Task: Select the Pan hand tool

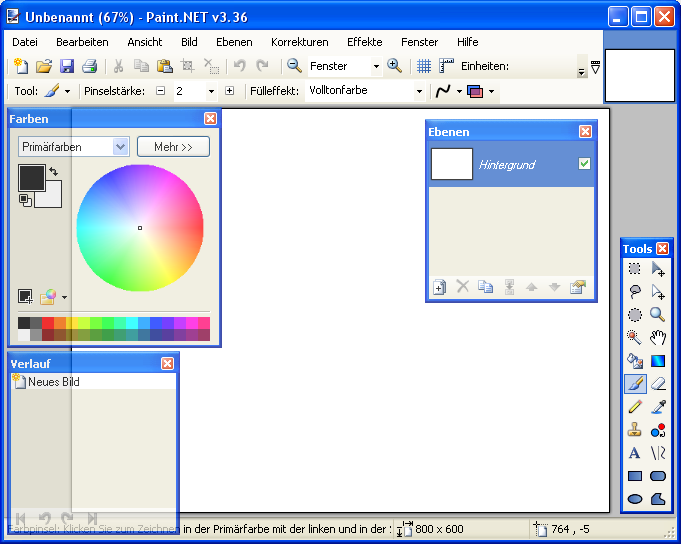Action: pyautogui.click(x=658, y=338)
